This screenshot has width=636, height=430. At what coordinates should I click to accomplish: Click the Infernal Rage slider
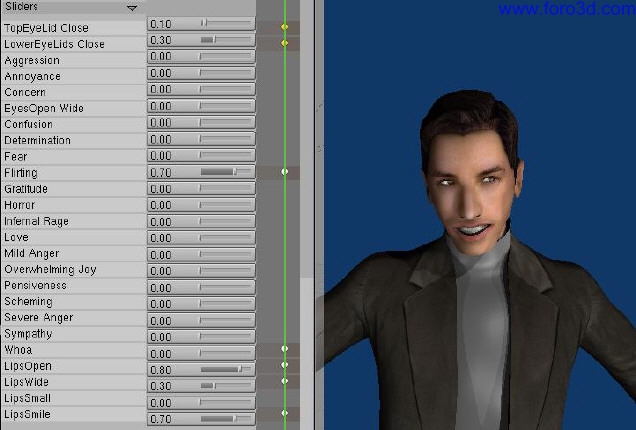201,221
